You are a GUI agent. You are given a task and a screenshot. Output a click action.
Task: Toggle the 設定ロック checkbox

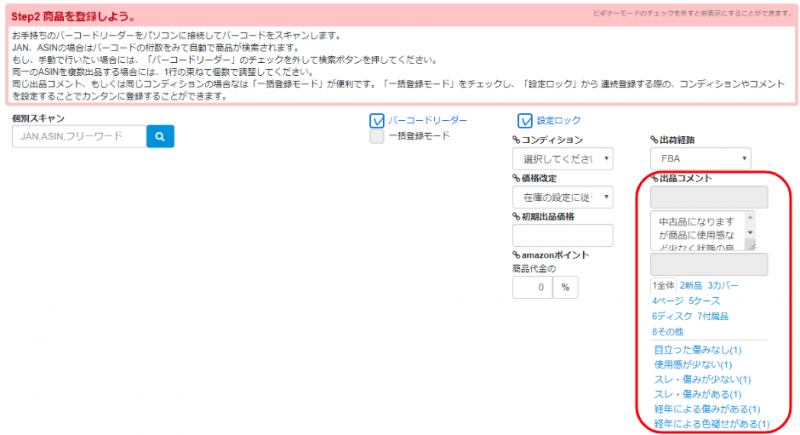point(524,120)
